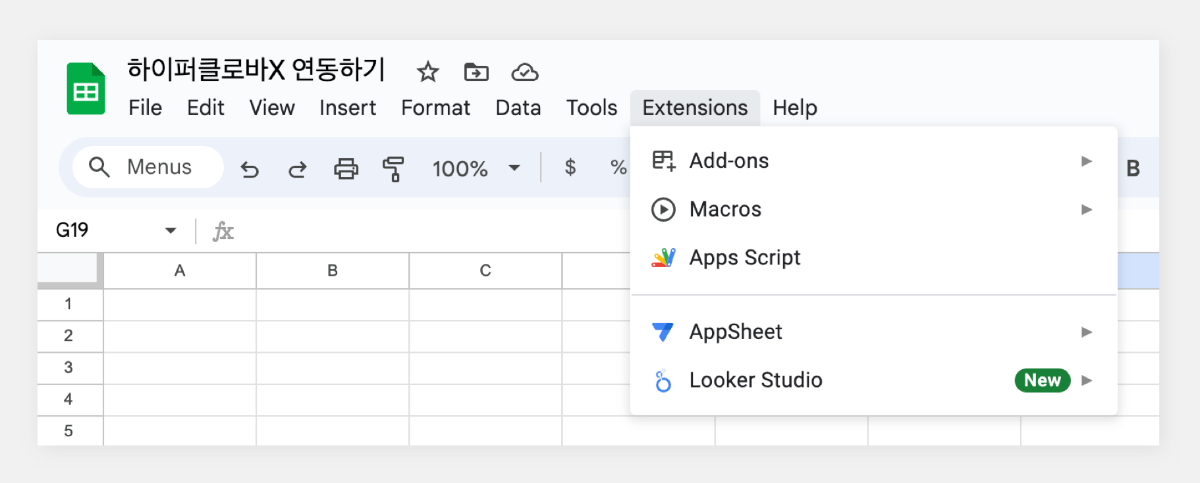Select row 5 header

coord(69,431)
